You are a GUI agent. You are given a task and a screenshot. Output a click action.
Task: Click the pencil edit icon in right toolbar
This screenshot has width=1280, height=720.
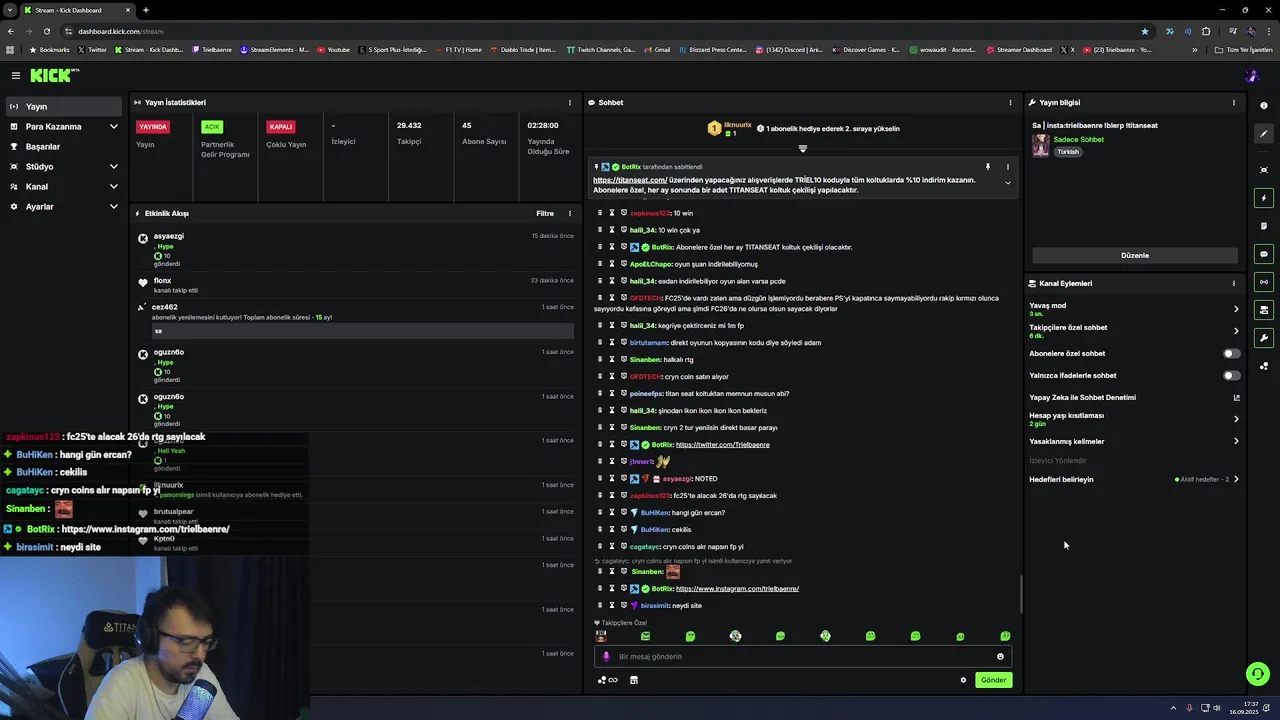coord(1264,133)
